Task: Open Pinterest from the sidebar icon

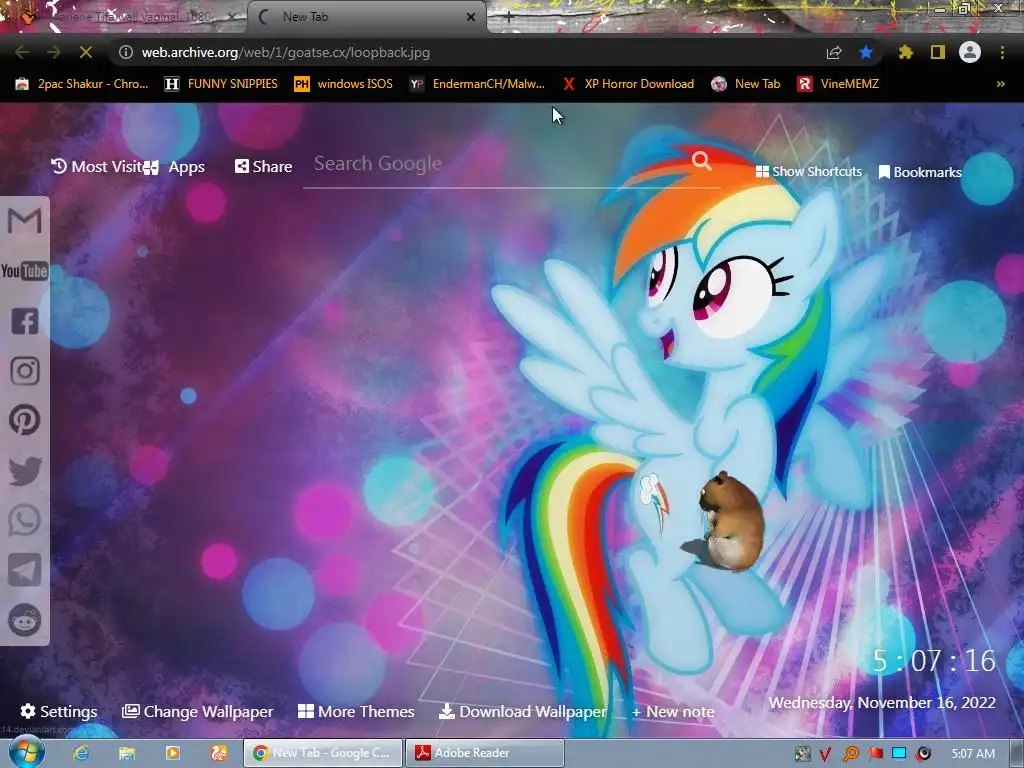Action: tap(25, 420)
